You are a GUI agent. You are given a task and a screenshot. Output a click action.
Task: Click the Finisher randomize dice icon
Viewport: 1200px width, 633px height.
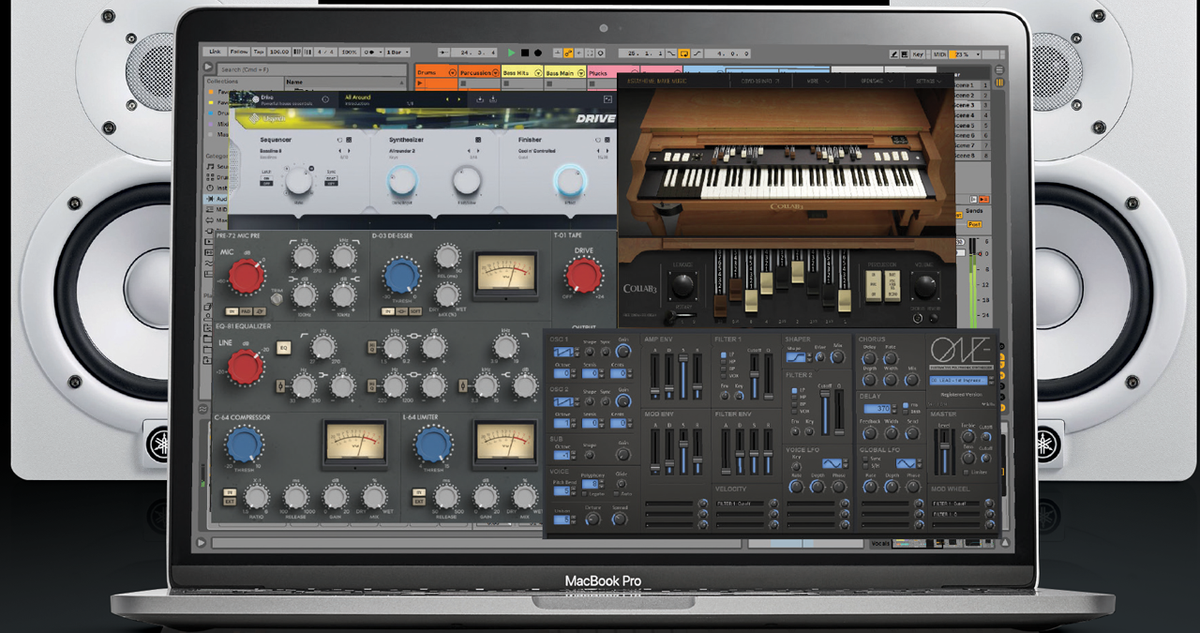coord(607,140)
